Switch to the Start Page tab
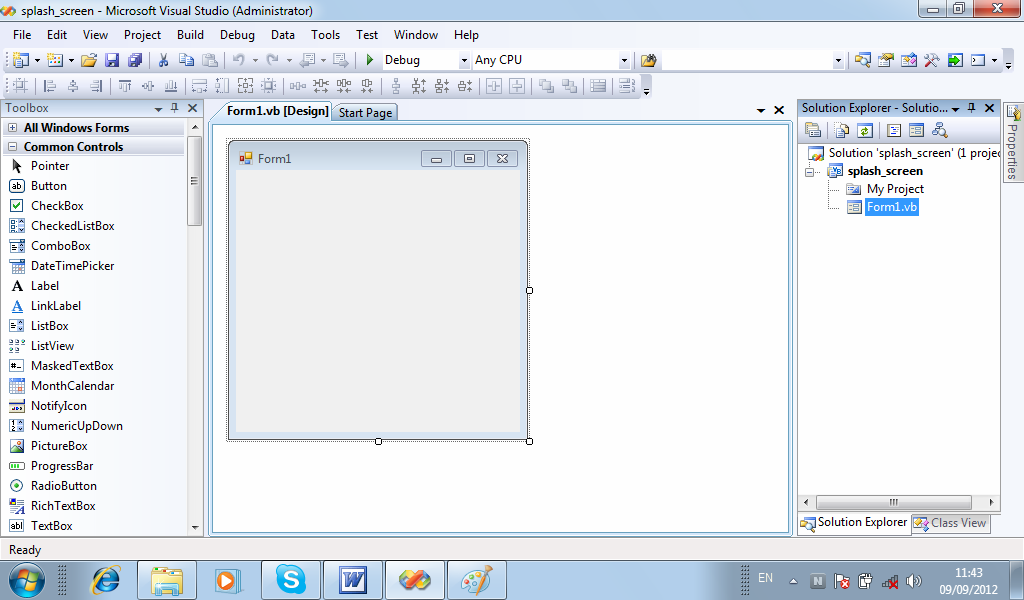 [x=364, y=112]
